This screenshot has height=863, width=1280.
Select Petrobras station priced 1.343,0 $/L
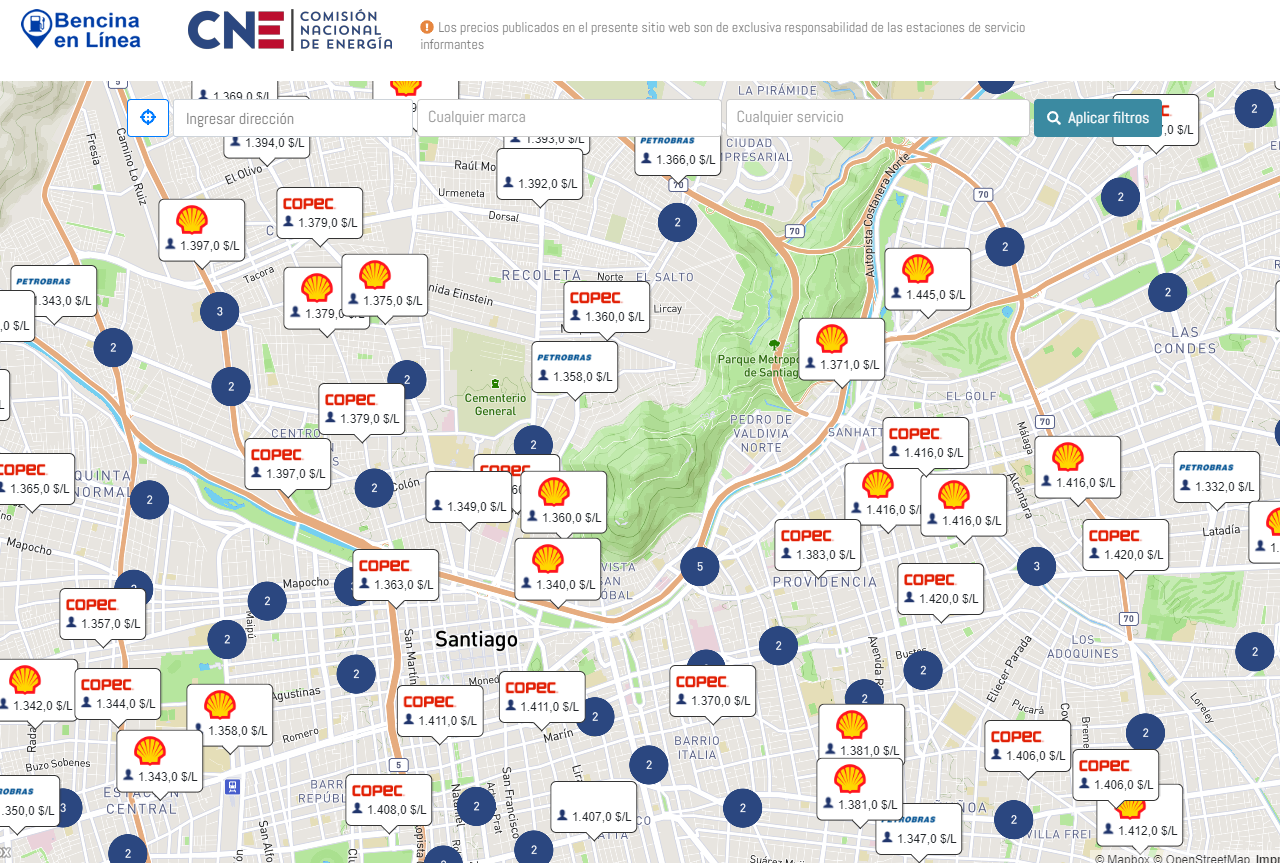(55, 291)
